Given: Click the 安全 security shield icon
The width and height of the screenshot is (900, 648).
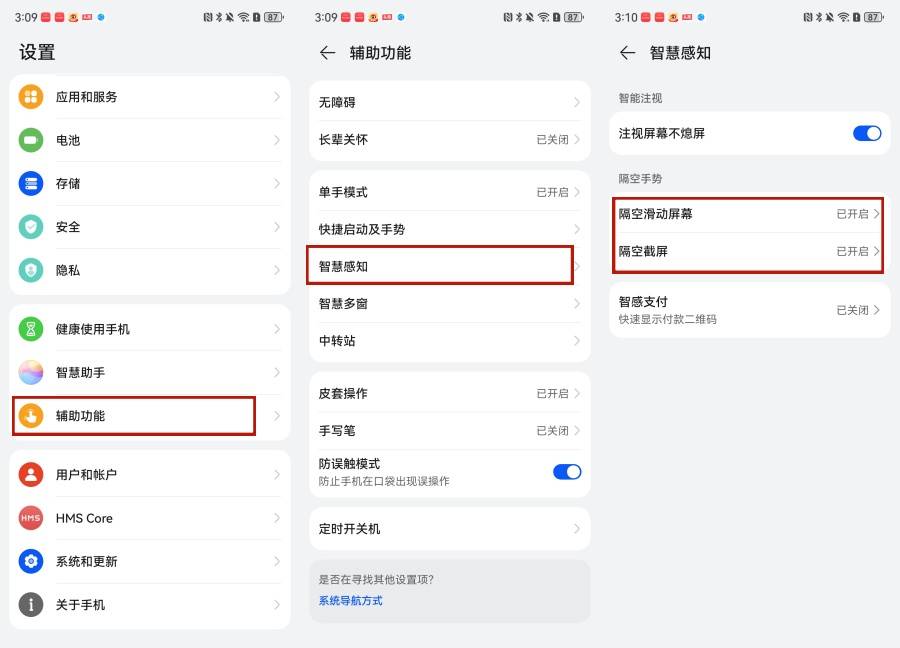Looking at the screenshot, I should (x=30, y=227).
